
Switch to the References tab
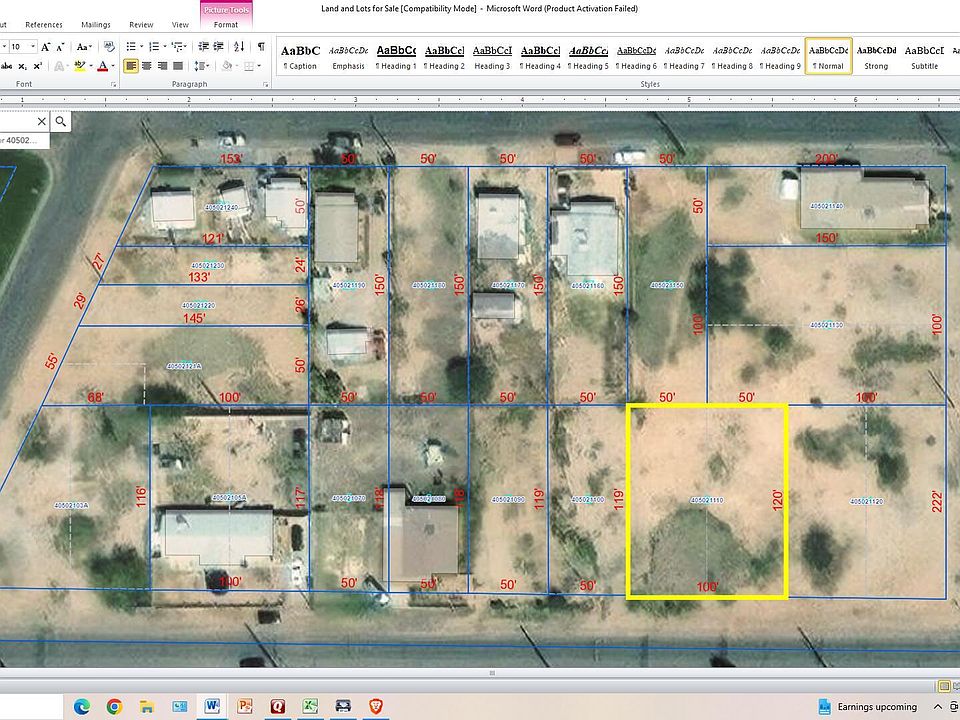(43, 25)
